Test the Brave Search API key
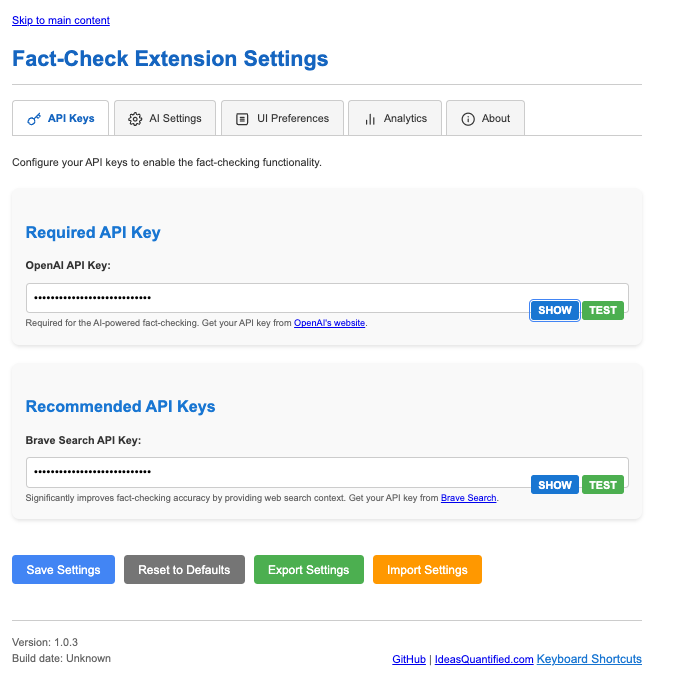680x685 pixels. coord(603,485)
